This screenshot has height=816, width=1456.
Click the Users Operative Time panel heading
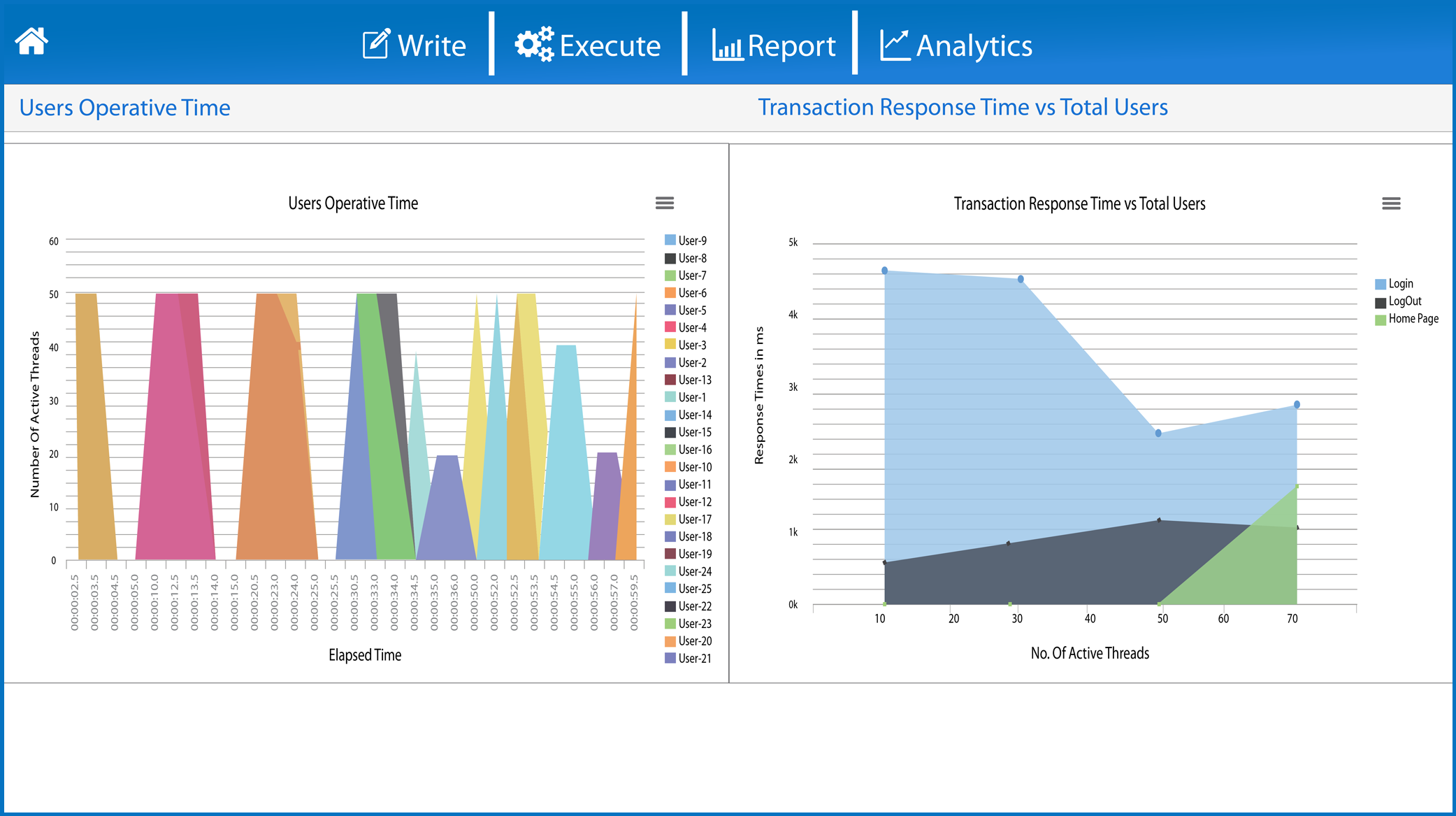[x=124, y=108]
